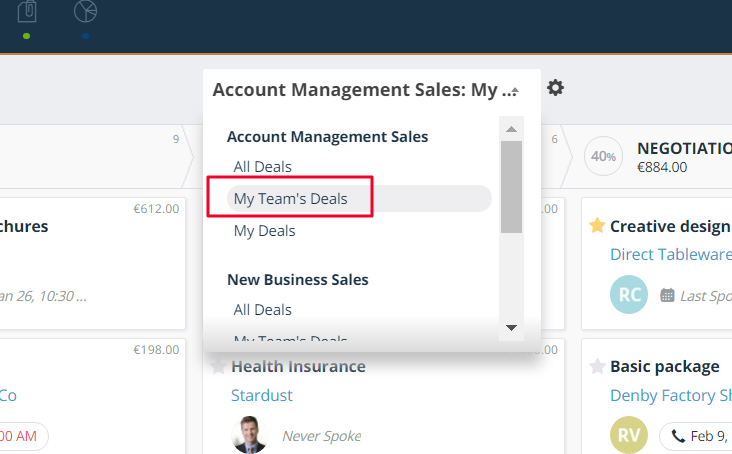Click the Feb 9 phone call activity
Screen dimensions: 732x454
(696, 436)
